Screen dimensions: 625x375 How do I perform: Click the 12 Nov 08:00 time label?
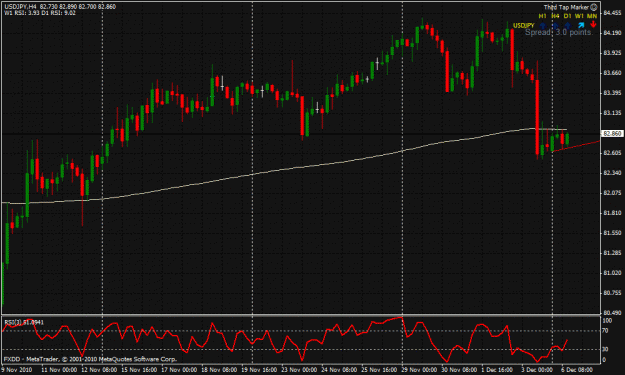pyautogui.click(x=99, y=370)
